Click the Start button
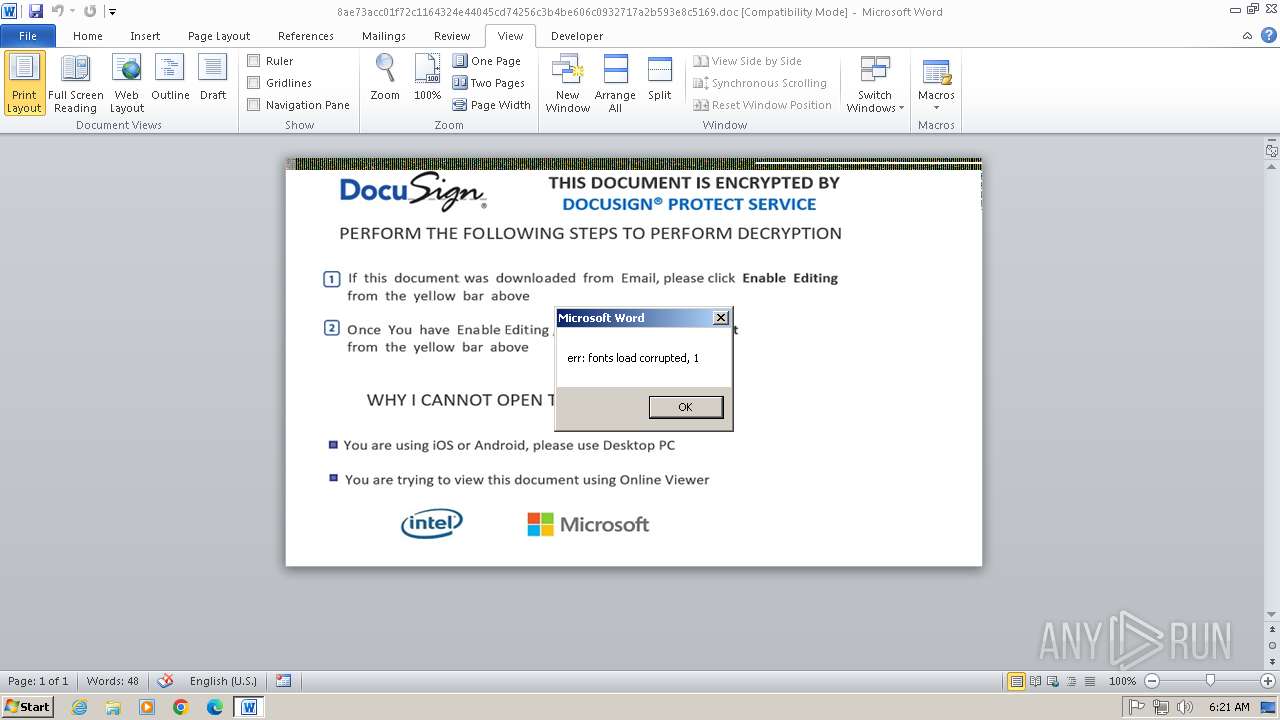1280x720 pixels. click(x=27, y=707)
